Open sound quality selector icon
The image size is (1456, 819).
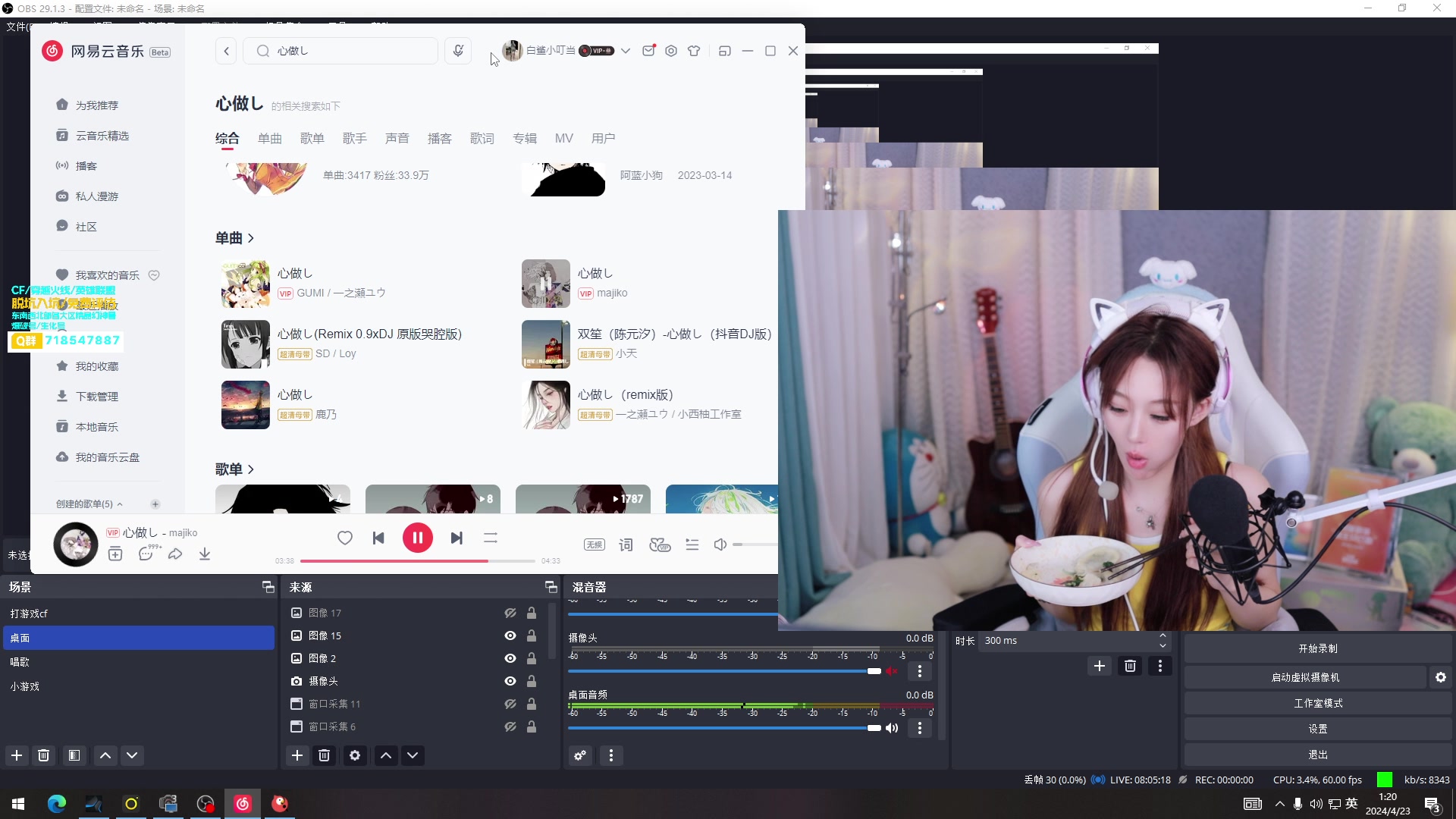point(595,544)
